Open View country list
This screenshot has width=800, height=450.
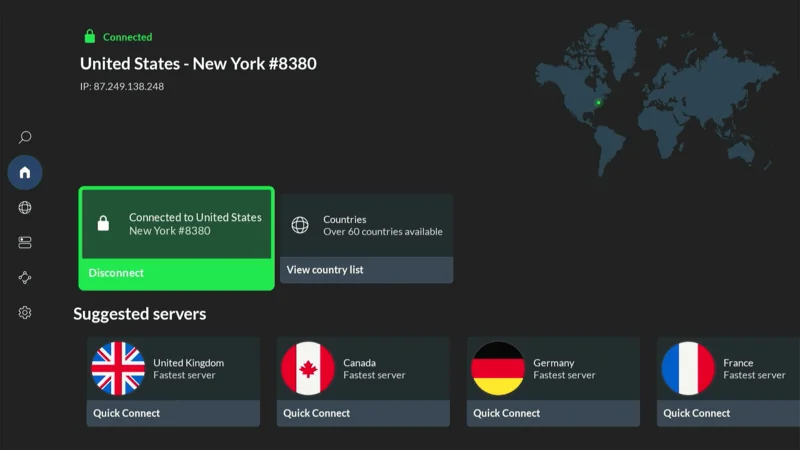coord(366,270)
